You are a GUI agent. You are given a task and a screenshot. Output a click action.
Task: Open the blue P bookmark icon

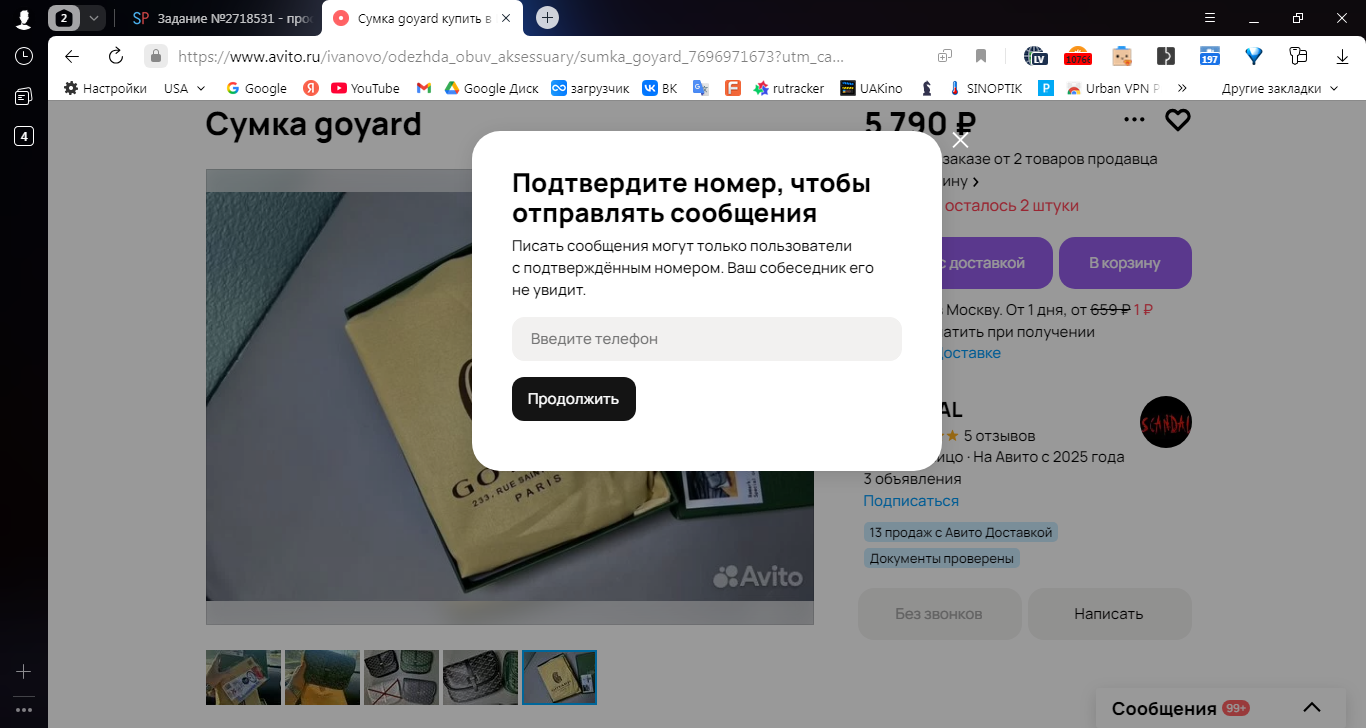click(1046, 88)
